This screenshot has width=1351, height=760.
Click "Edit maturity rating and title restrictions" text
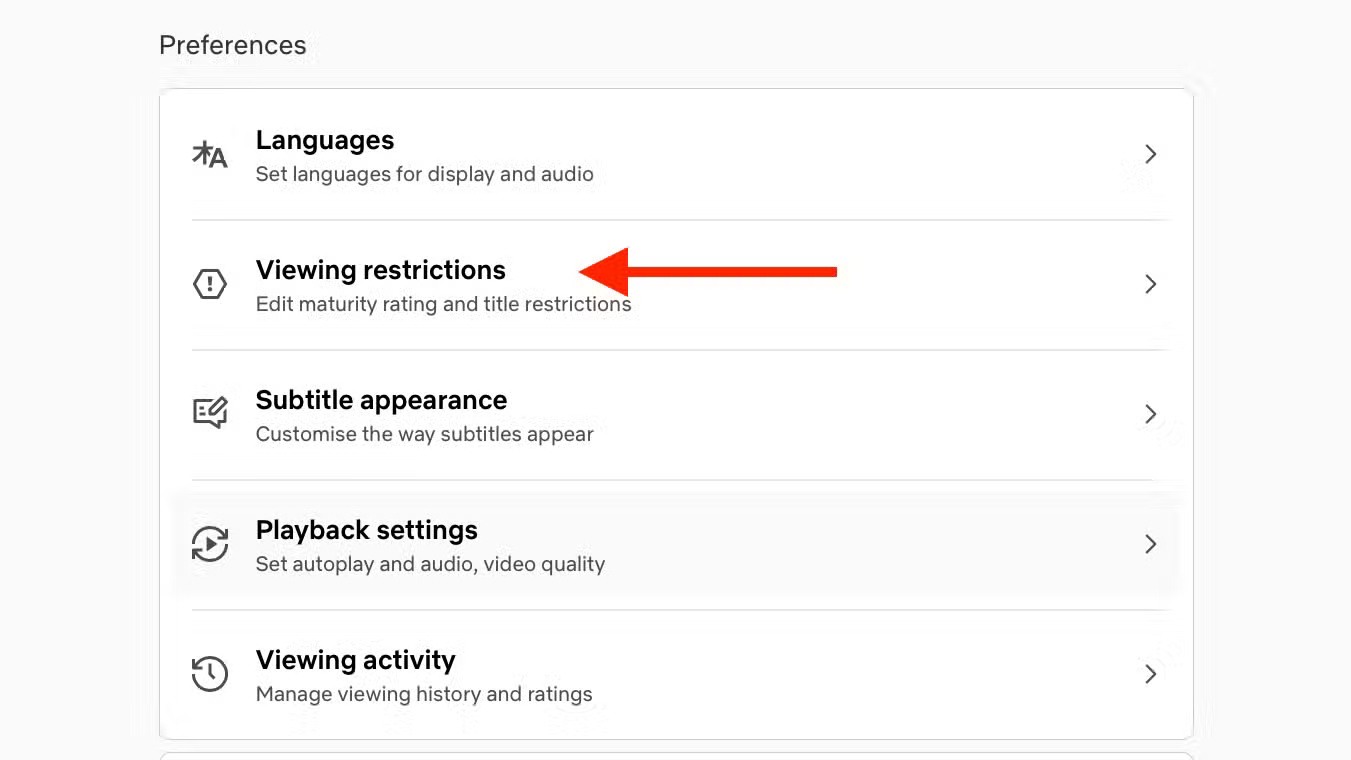444,304
